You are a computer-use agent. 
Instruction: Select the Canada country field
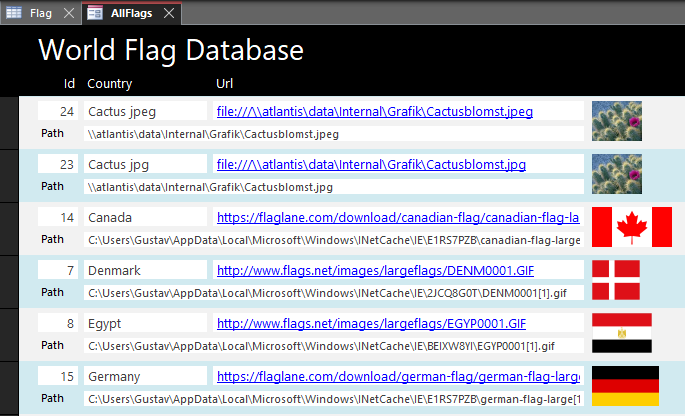click(145, 217)
